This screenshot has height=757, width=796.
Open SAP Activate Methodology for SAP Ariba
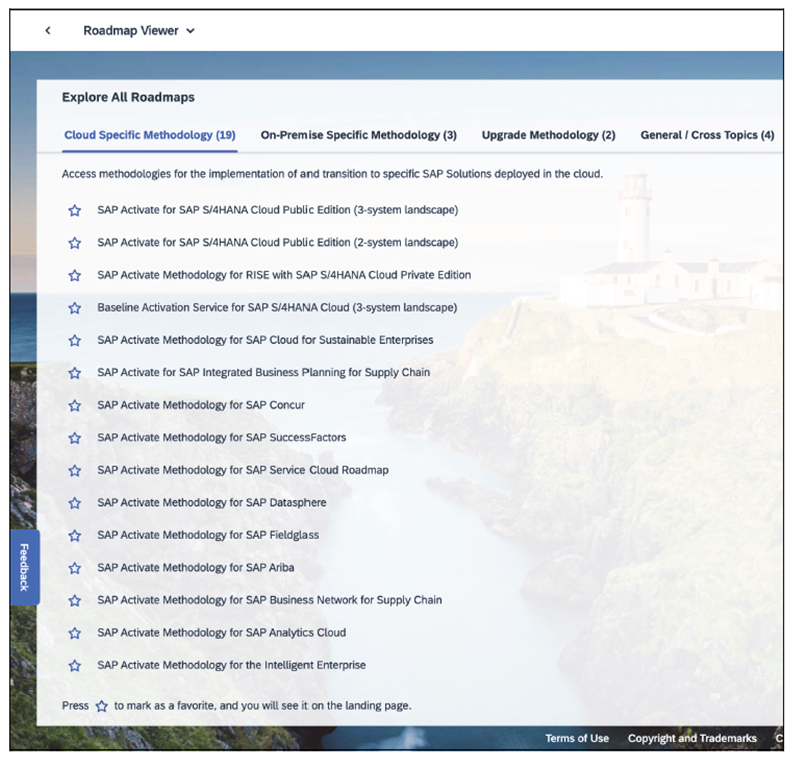point(196,567)
